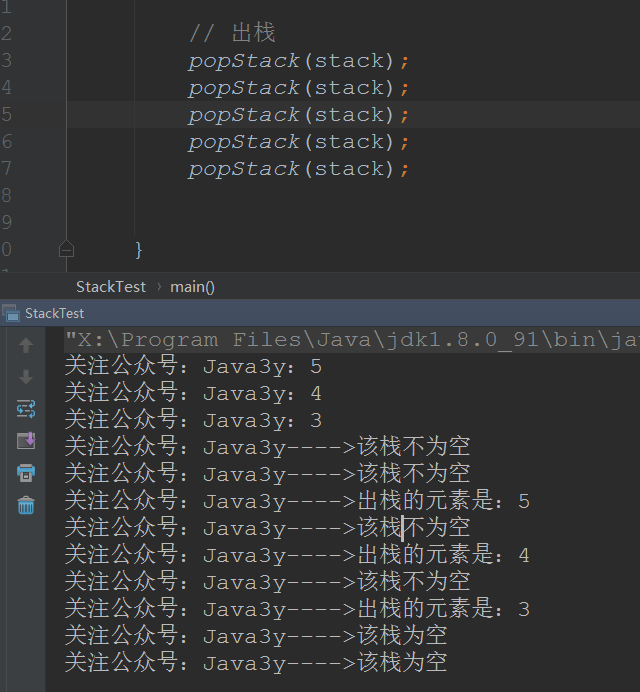Click the down stack trace arrow icon
The width and height of the screenshot is (640, 692).
(x=26, y=377)
